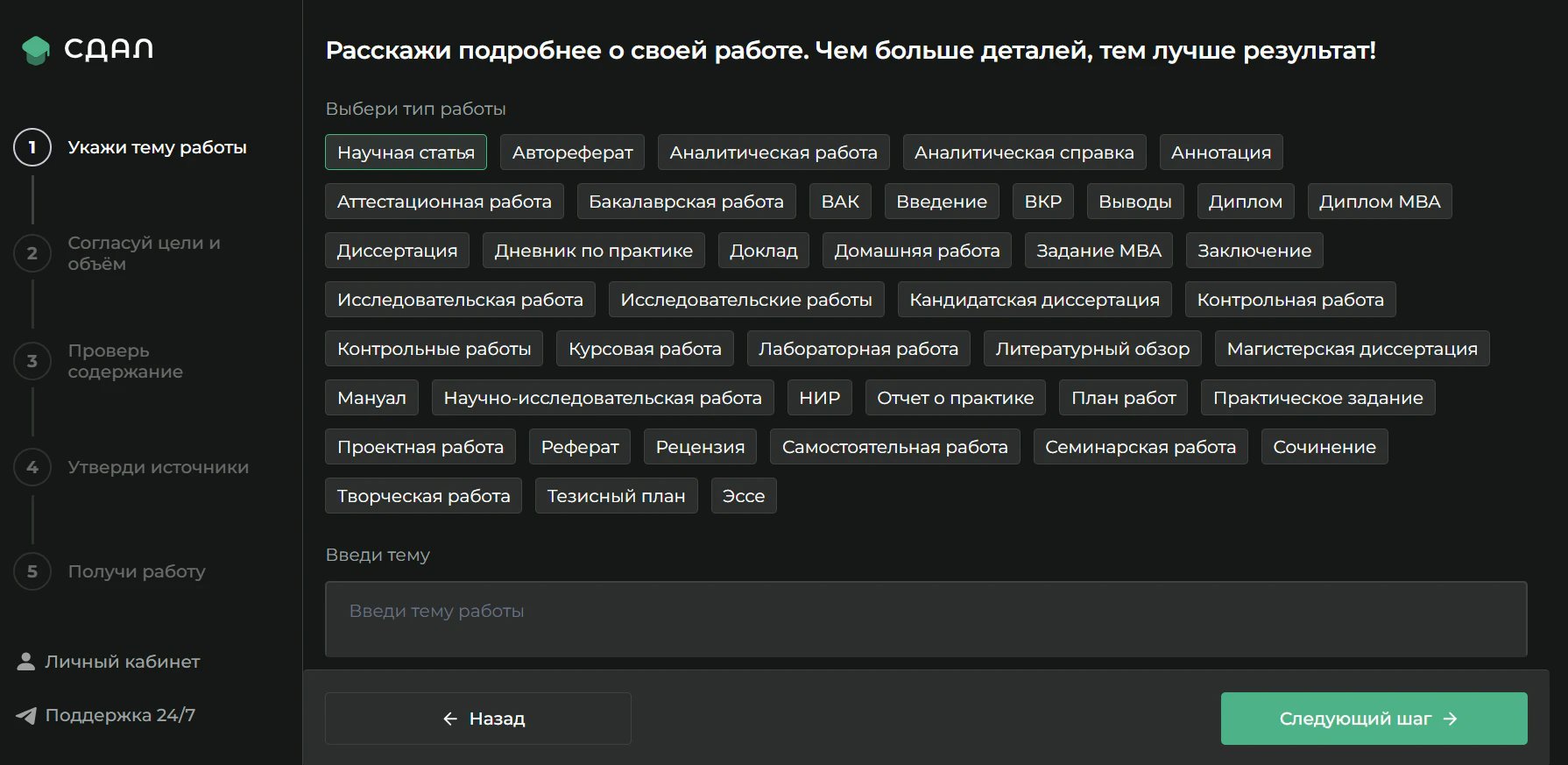
Task: Go to step Утверди источники
Action: [x=159, y=467]
